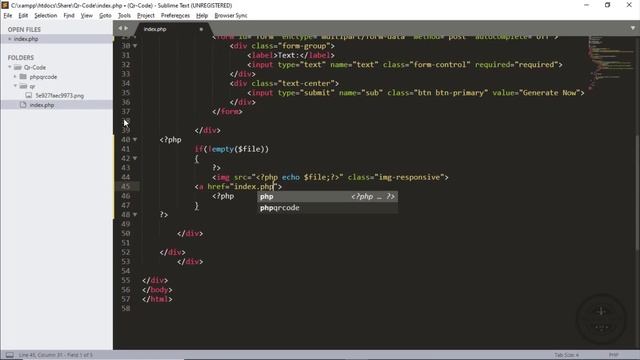Click the OPEN FILES header
This screenshot has height=360, width=640.
coord(24,29)
